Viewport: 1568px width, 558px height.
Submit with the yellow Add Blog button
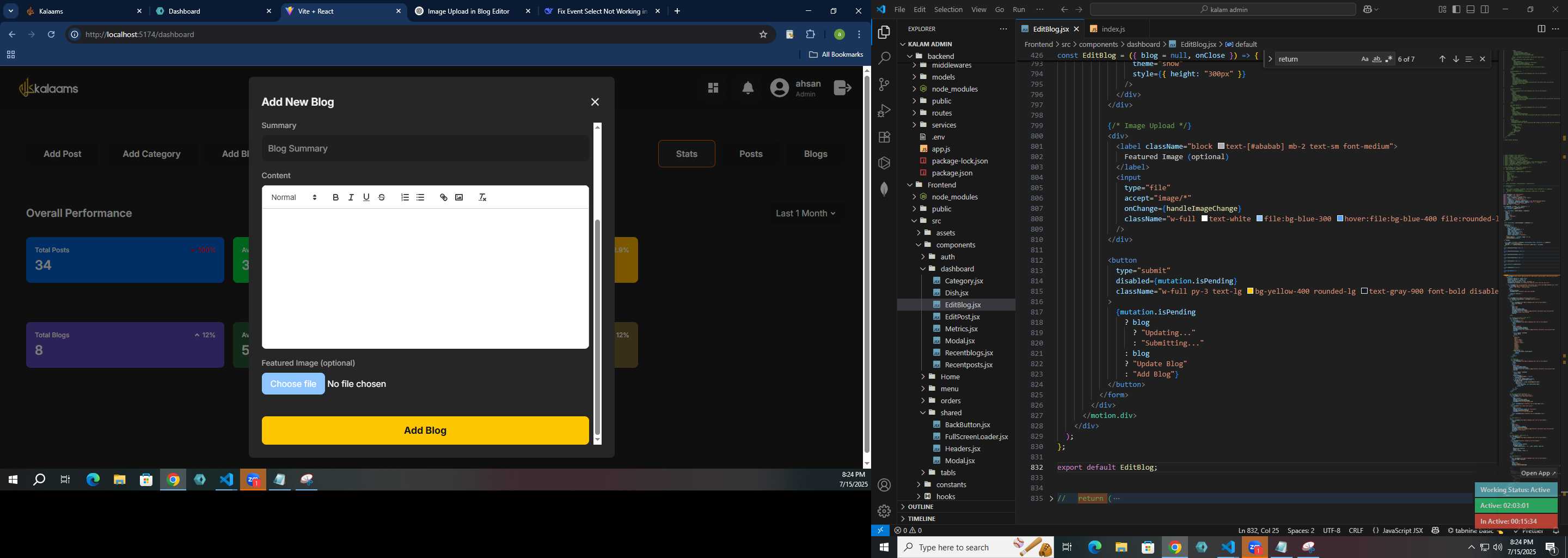click(x=425, y=430)
